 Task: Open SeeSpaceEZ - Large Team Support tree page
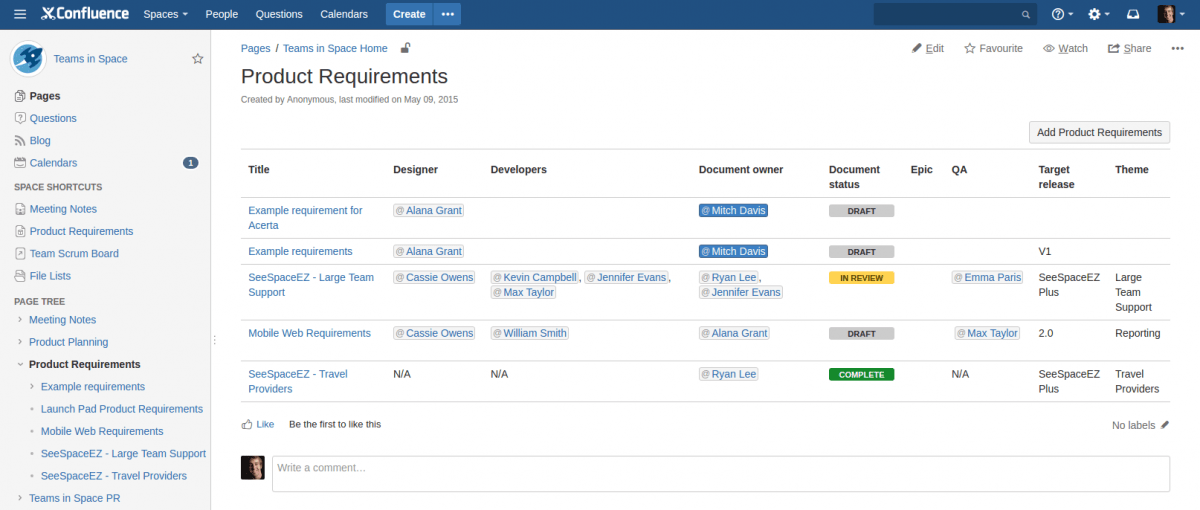point(123,453)
